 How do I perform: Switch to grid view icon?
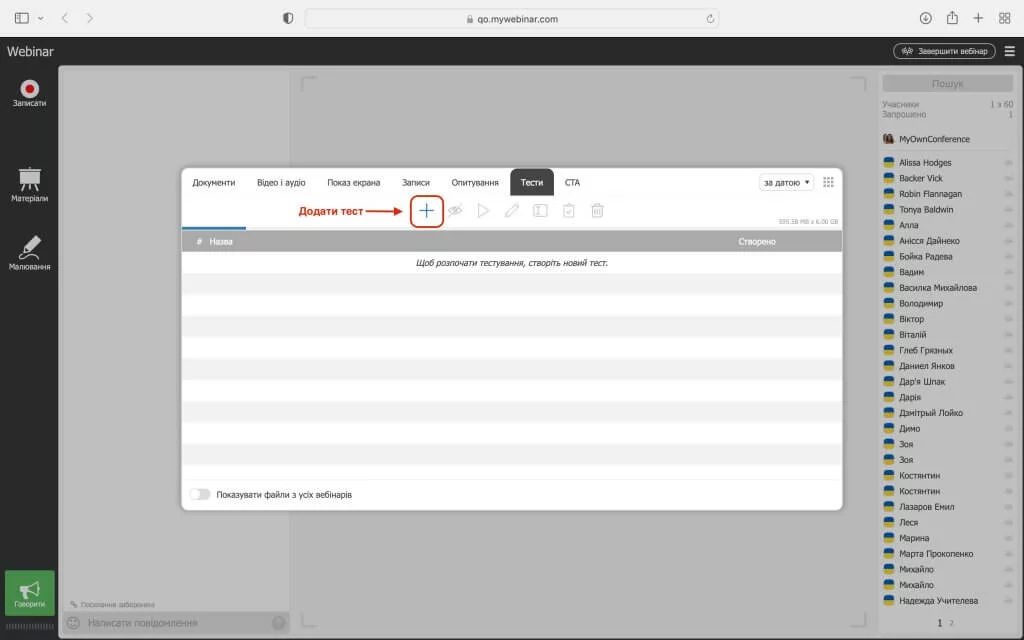[828, 183]
